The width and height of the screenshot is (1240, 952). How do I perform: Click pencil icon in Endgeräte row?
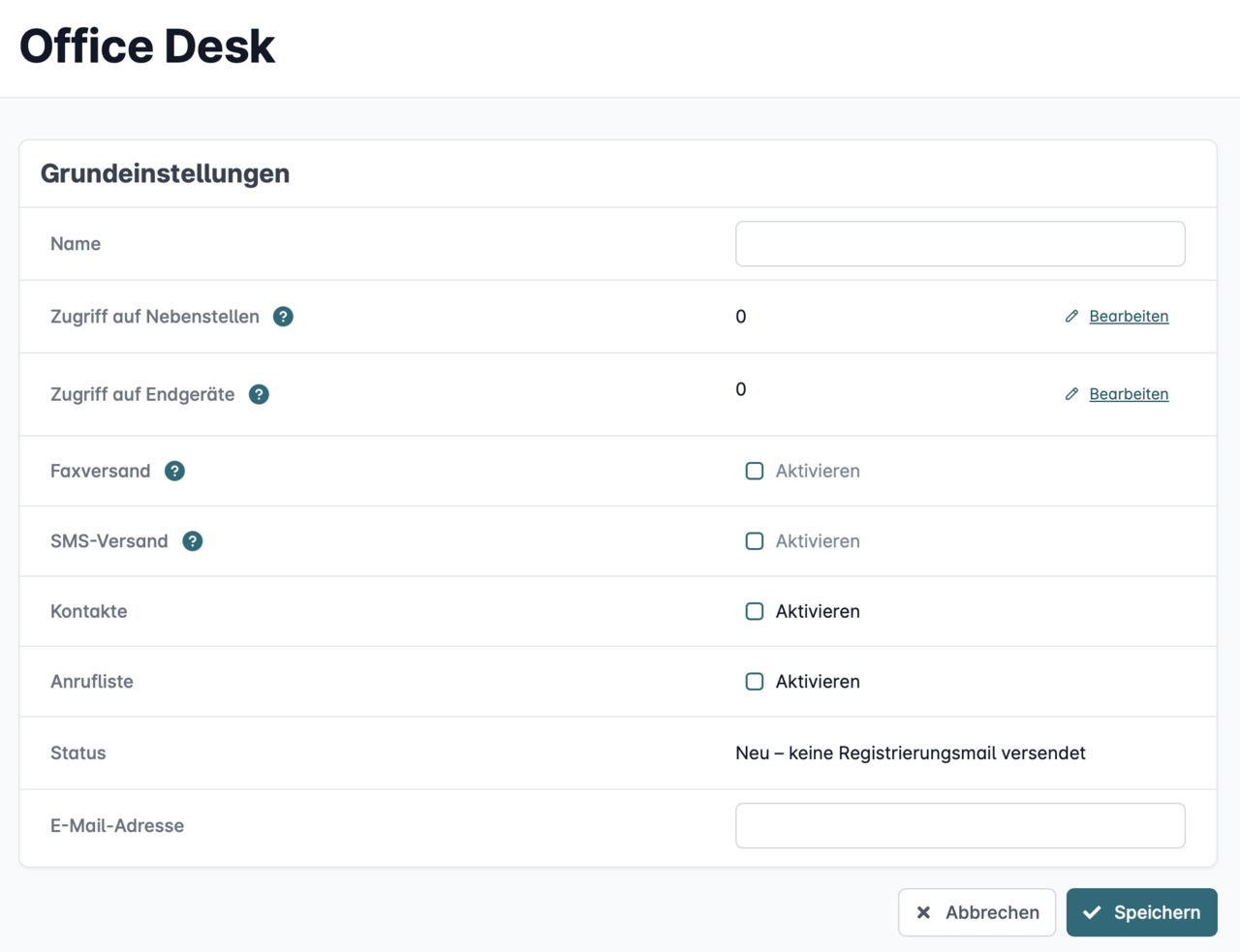pyautogui.click(x=1071, y=394)
